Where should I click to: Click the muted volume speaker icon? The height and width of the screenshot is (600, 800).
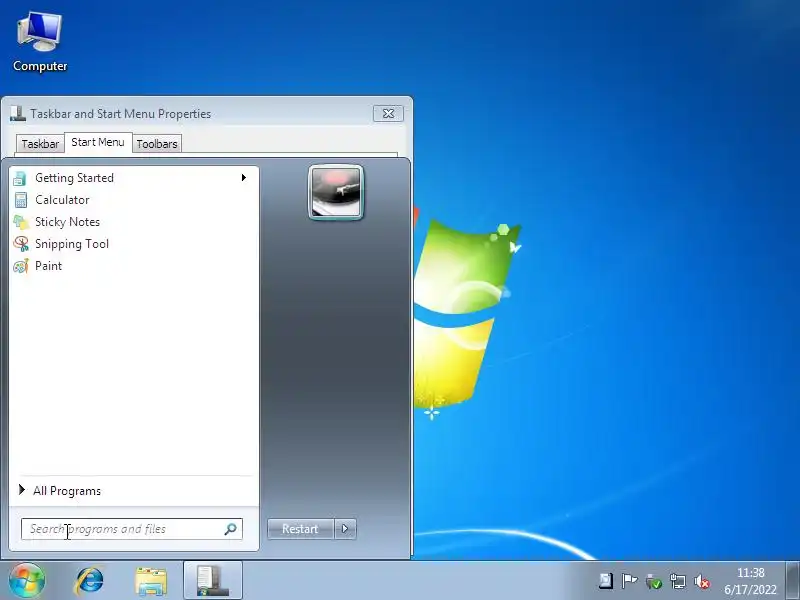[x=702, y=581]
